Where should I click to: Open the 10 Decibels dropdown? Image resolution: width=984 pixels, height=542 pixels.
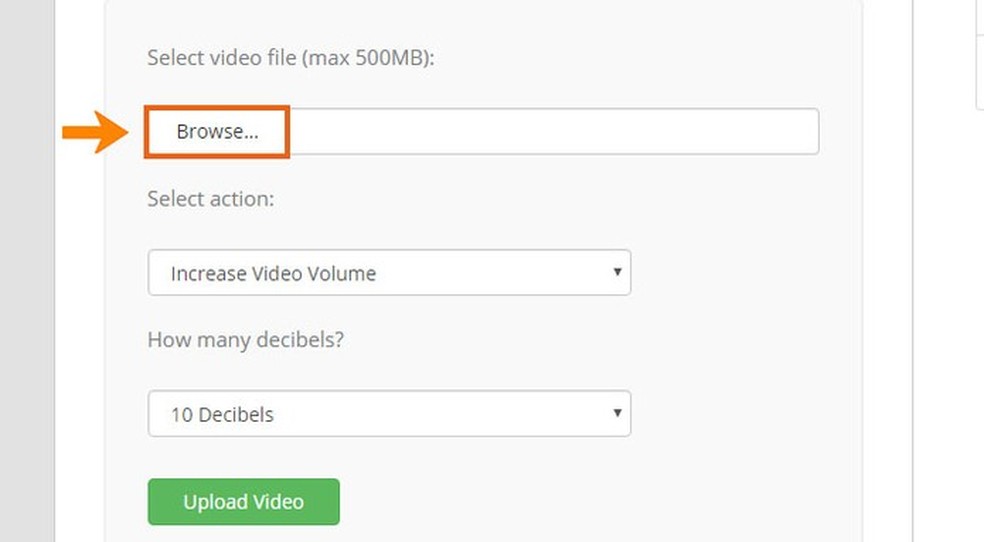[388, 413]
